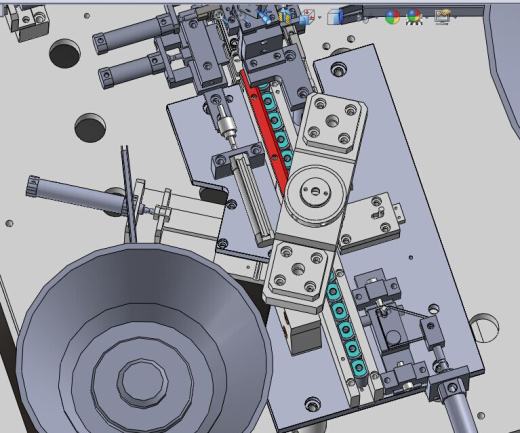Open the View Settings monitor icon
This screenshot has width=520, height=433.
pyautogui.click(x=442, y=16)
